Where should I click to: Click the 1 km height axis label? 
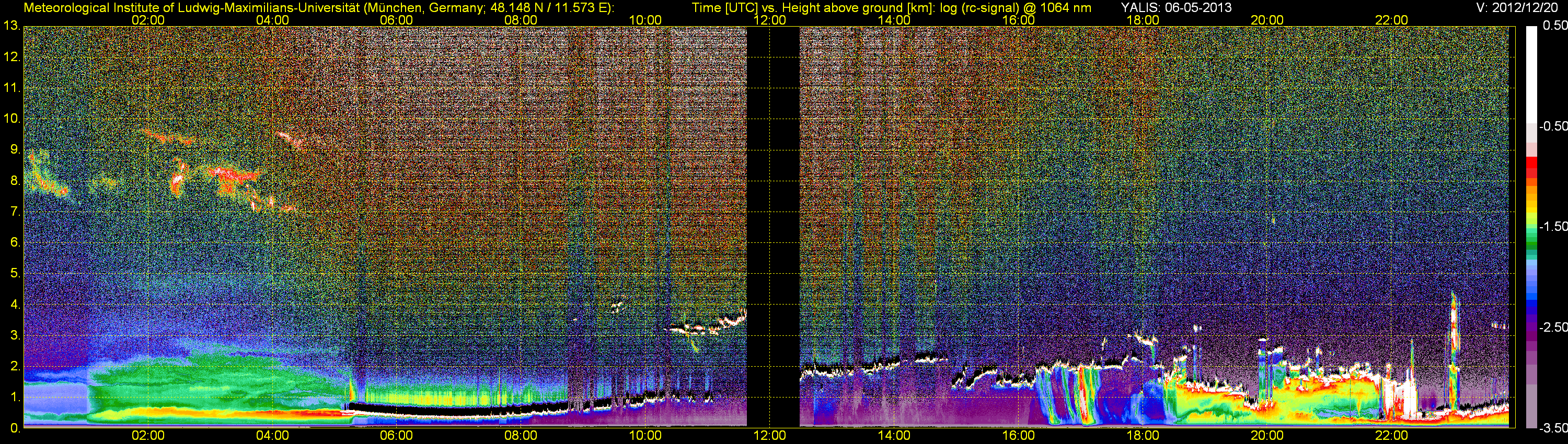15,396
